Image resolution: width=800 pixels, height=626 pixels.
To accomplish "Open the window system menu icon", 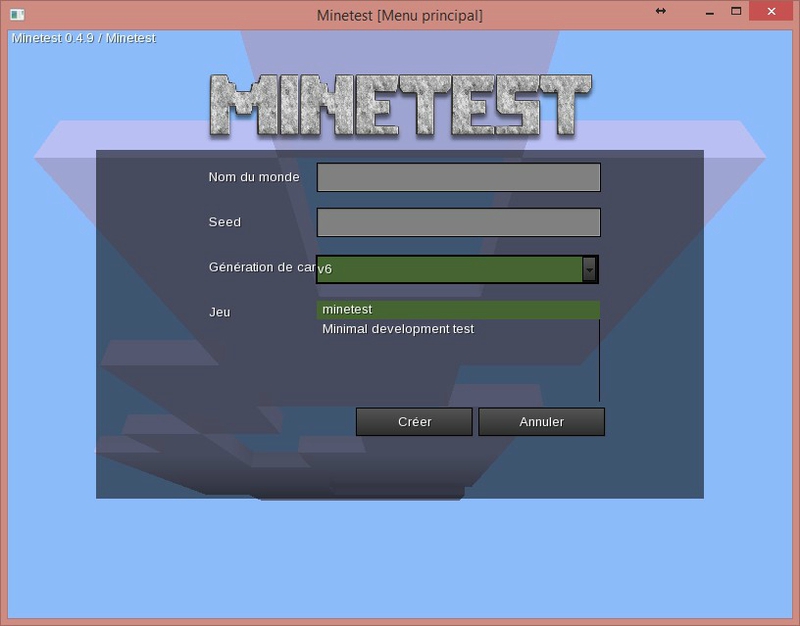I will (x=17, y=14).
